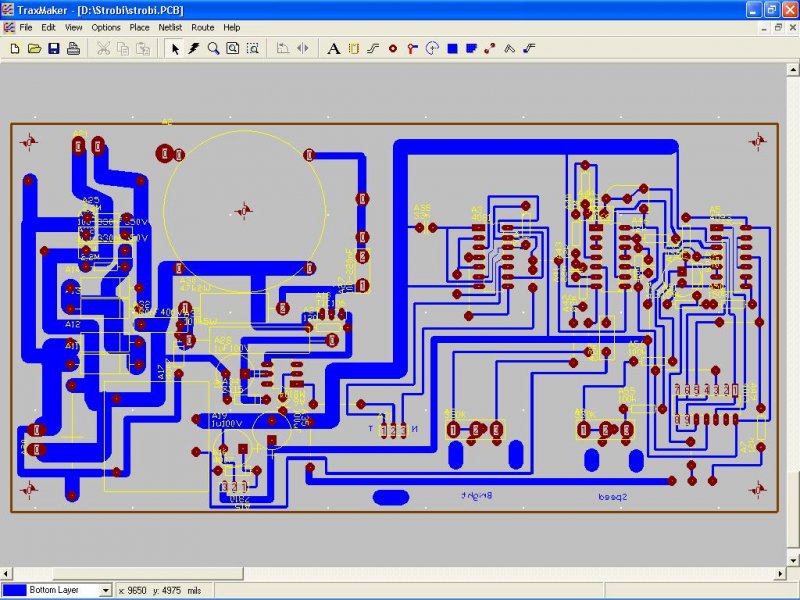
Task: Click the blue Bottom Layer color swatch
Action: coord(14,590)
